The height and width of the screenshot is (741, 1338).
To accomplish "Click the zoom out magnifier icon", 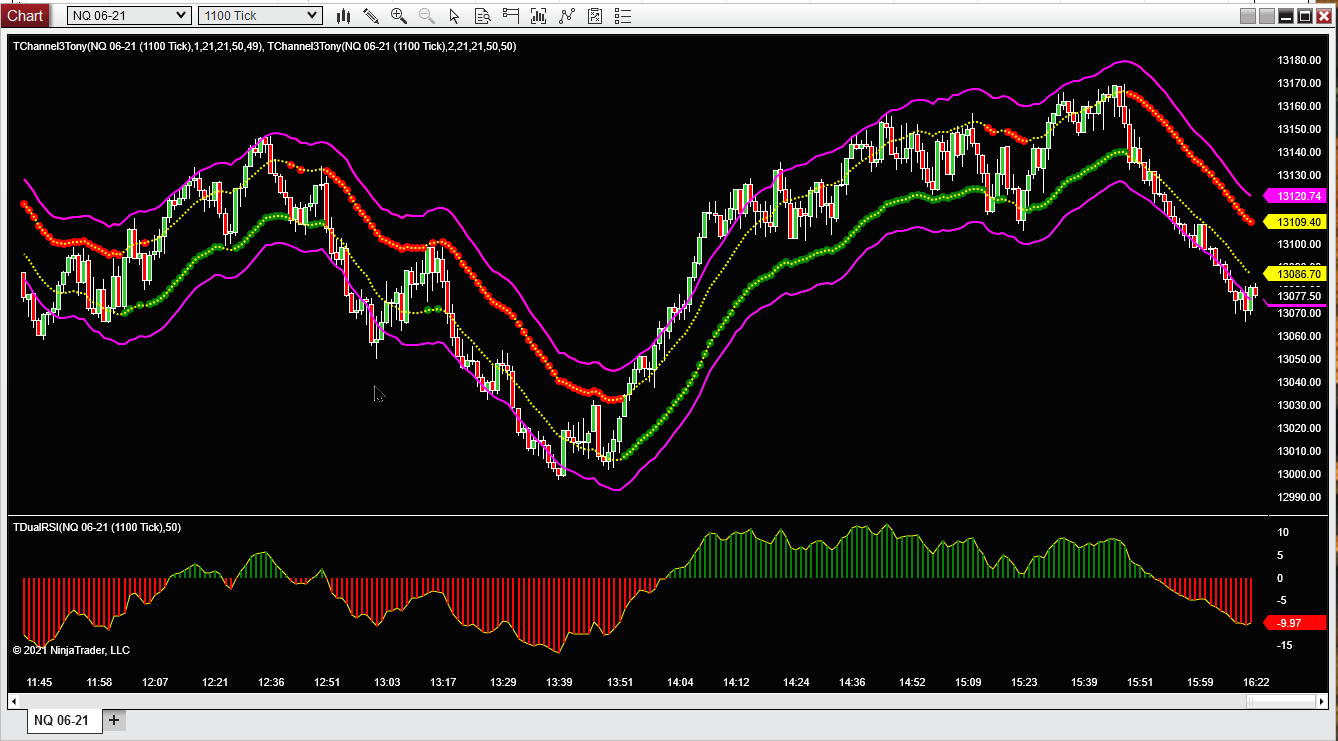I will [427, 15].
